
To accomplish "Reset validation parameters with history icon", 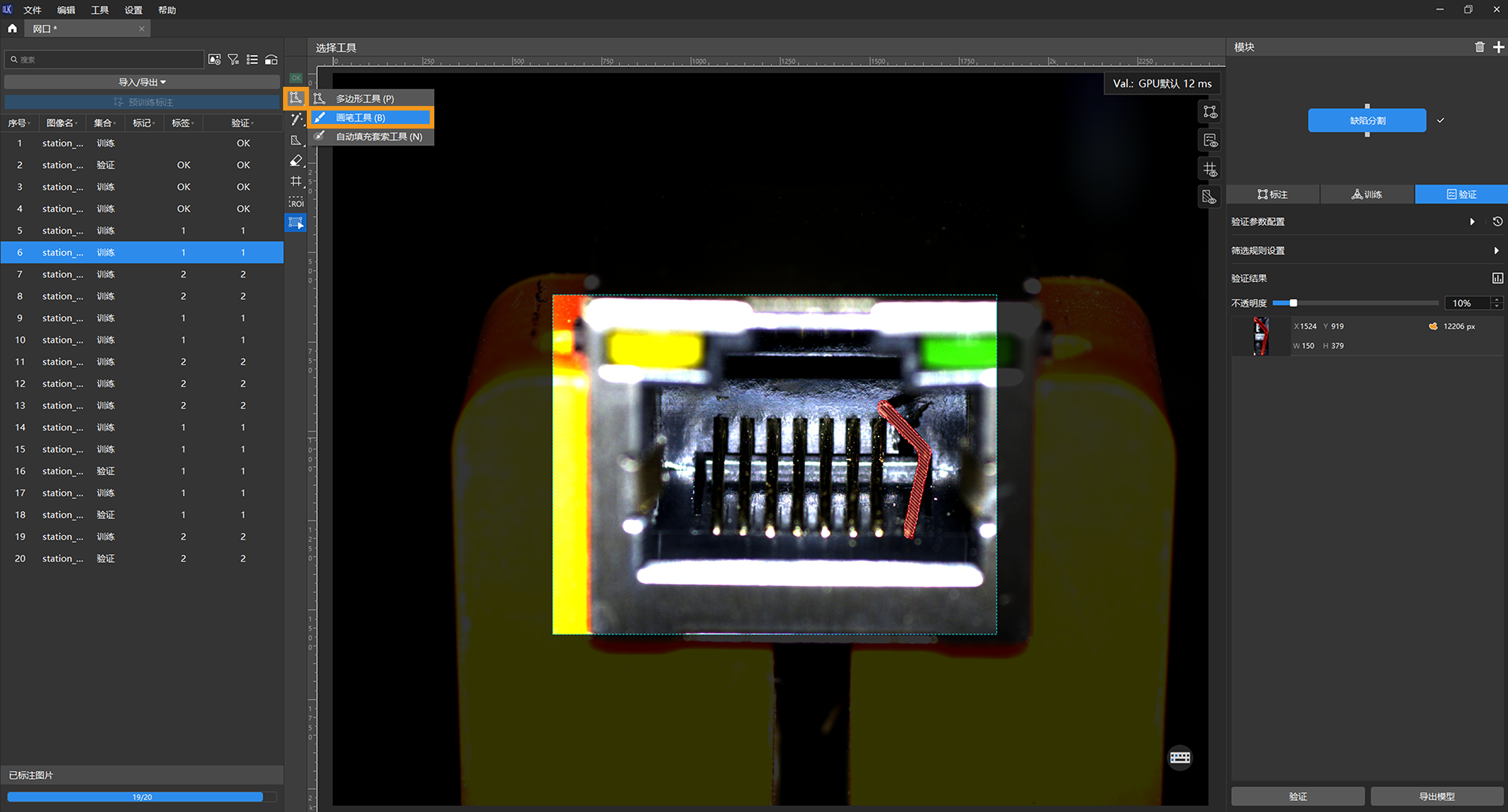I will [x=1497, y=221].
